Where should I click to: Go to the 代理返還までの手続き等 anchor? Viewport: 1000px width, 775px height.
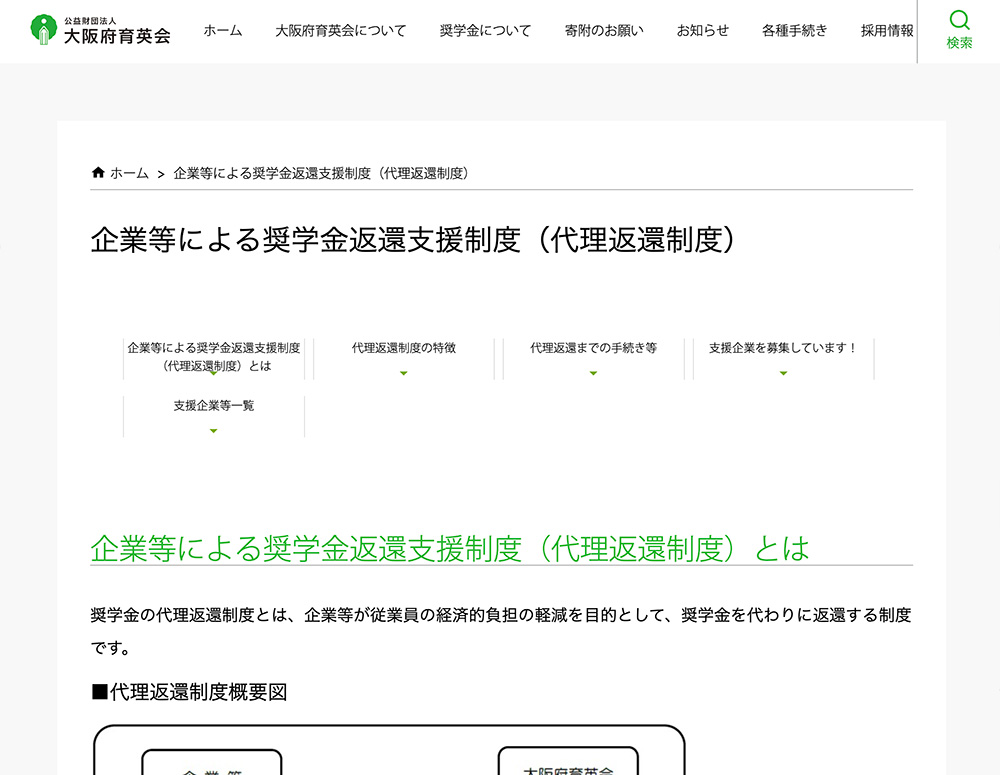[593, 348]
